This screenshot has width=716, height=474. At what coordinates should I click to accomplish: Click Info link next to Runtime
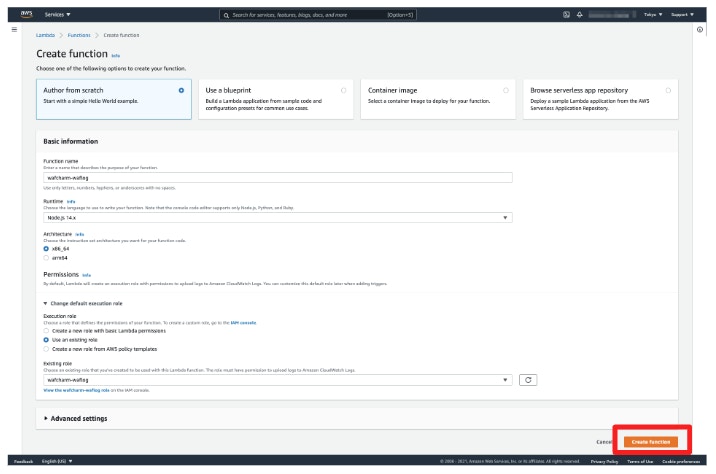71,201
